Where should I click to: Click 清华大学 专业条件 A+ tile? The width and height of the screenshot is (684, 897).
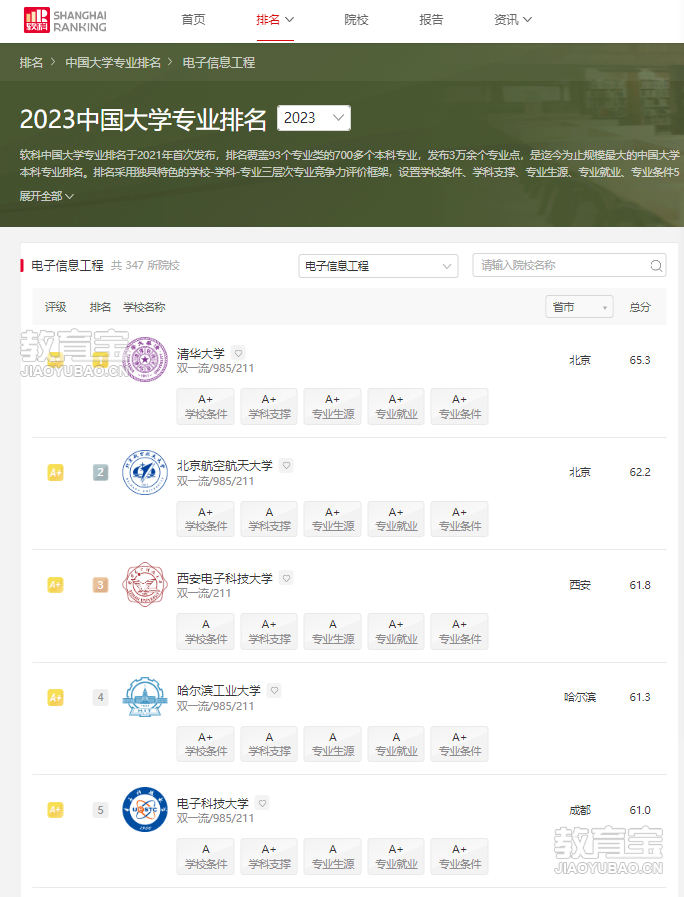pyautogui.click(x=460, y=406)
